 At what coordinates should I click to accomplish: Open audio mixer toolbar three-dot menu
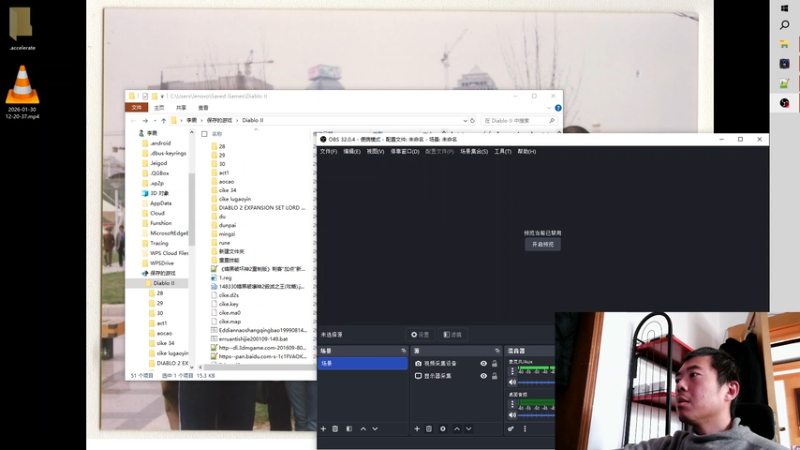[524, 429]
